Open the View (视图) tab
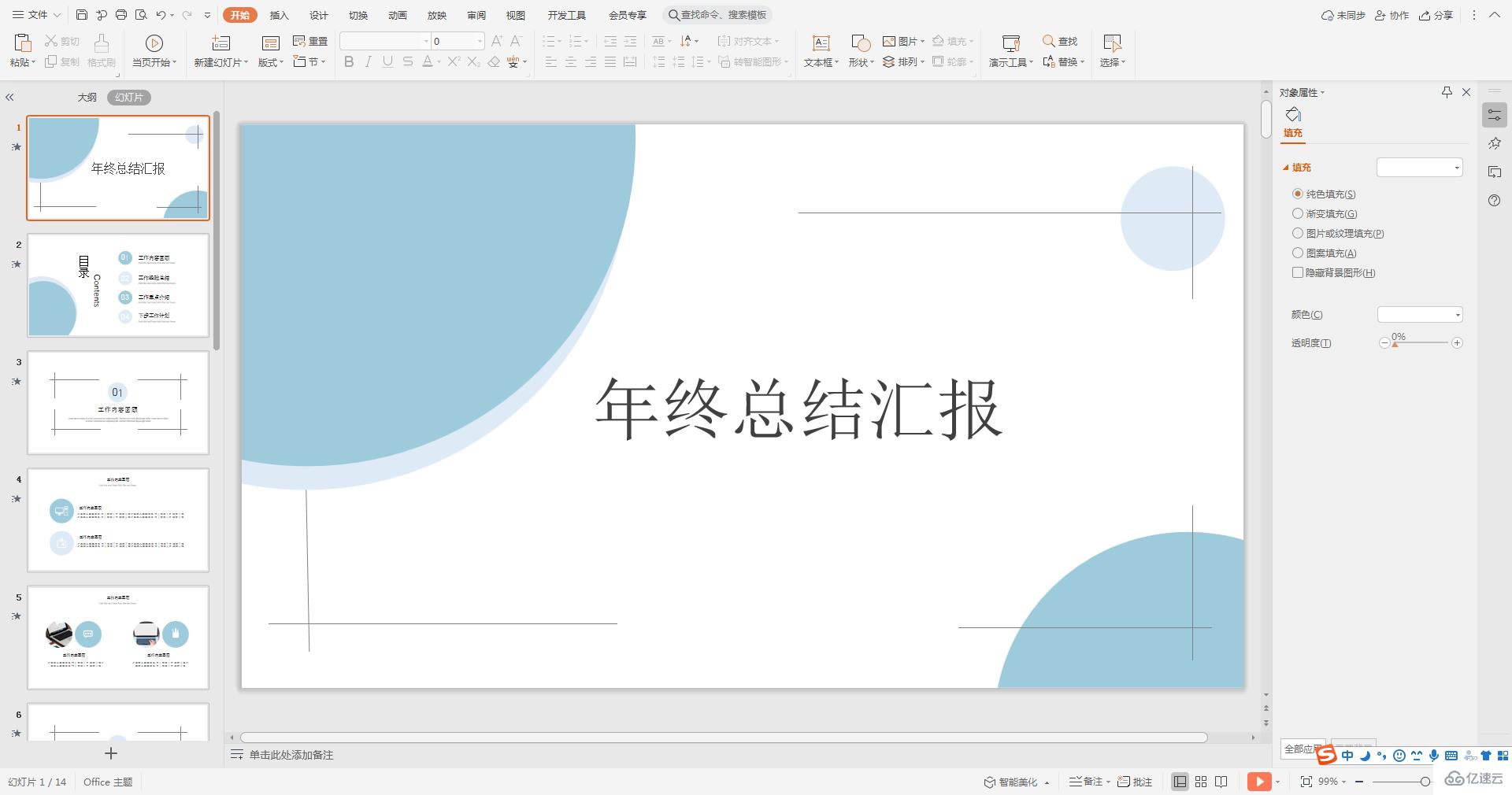This screenshot has height=795, width=1512. click(516, 15)
